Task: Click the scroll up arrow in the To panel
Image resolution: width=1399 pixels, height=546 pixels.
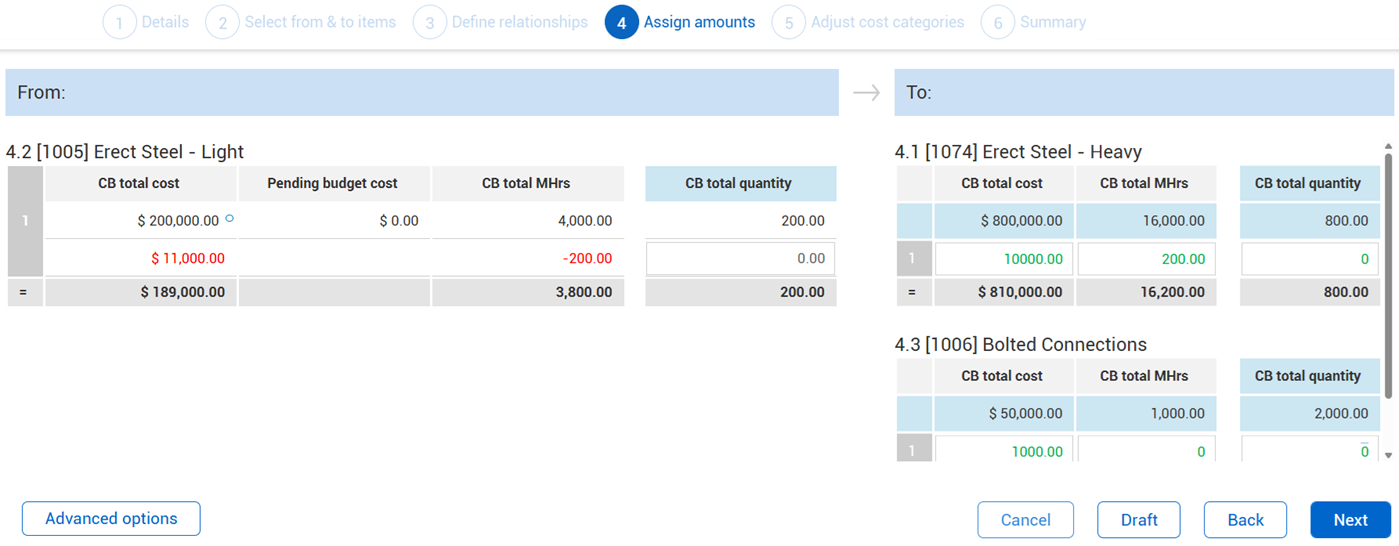Action: point(1388,146)
